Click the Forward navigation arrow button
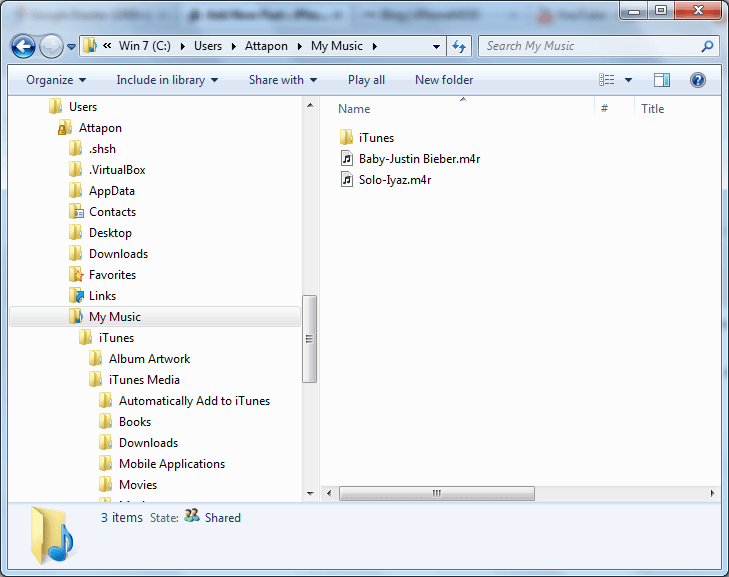 (51, 46)
